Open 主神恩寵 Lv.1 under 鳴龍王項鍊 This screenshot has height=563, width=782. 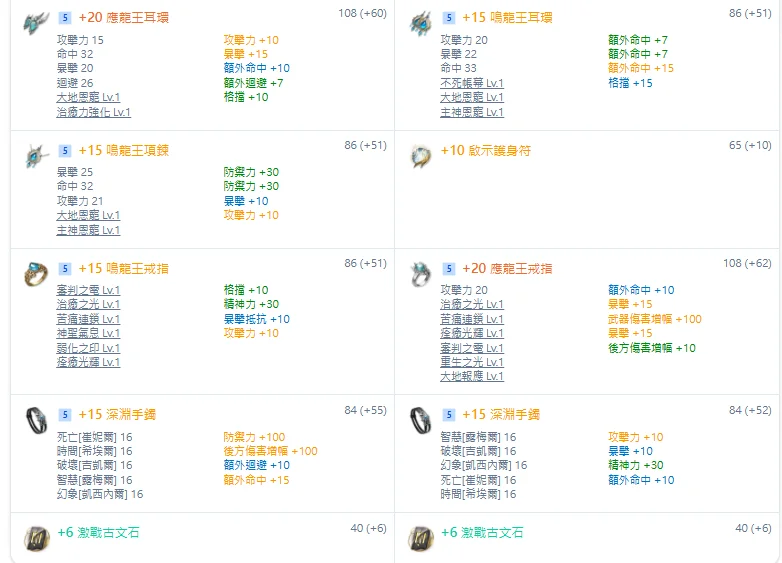click(88, 230)
